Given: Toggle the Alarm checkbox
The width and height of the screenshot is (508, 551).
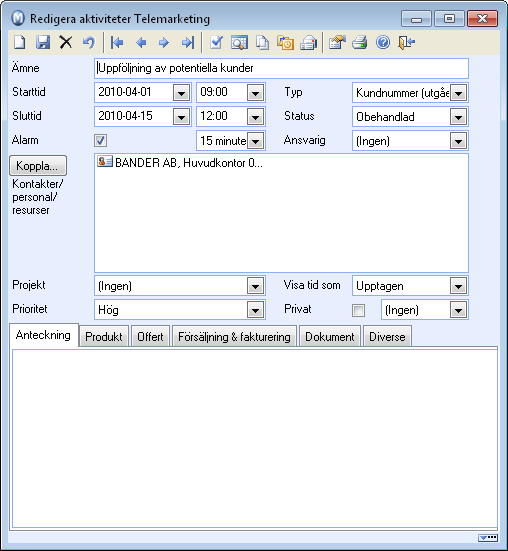Looking at the screenshot, I should tap(100, 141).
